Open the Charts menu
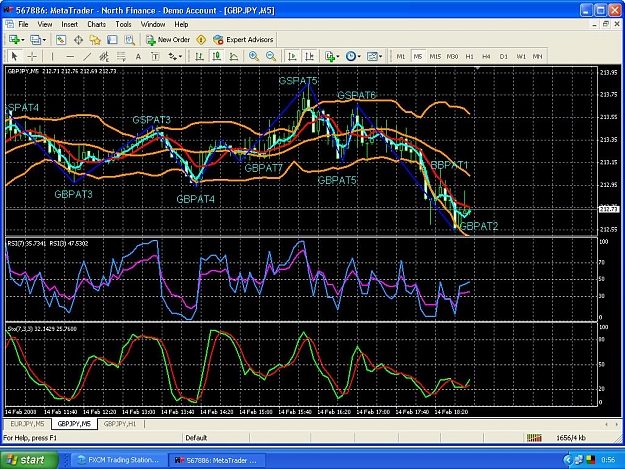Screen dimensions: 625x469 coord(96,24)
